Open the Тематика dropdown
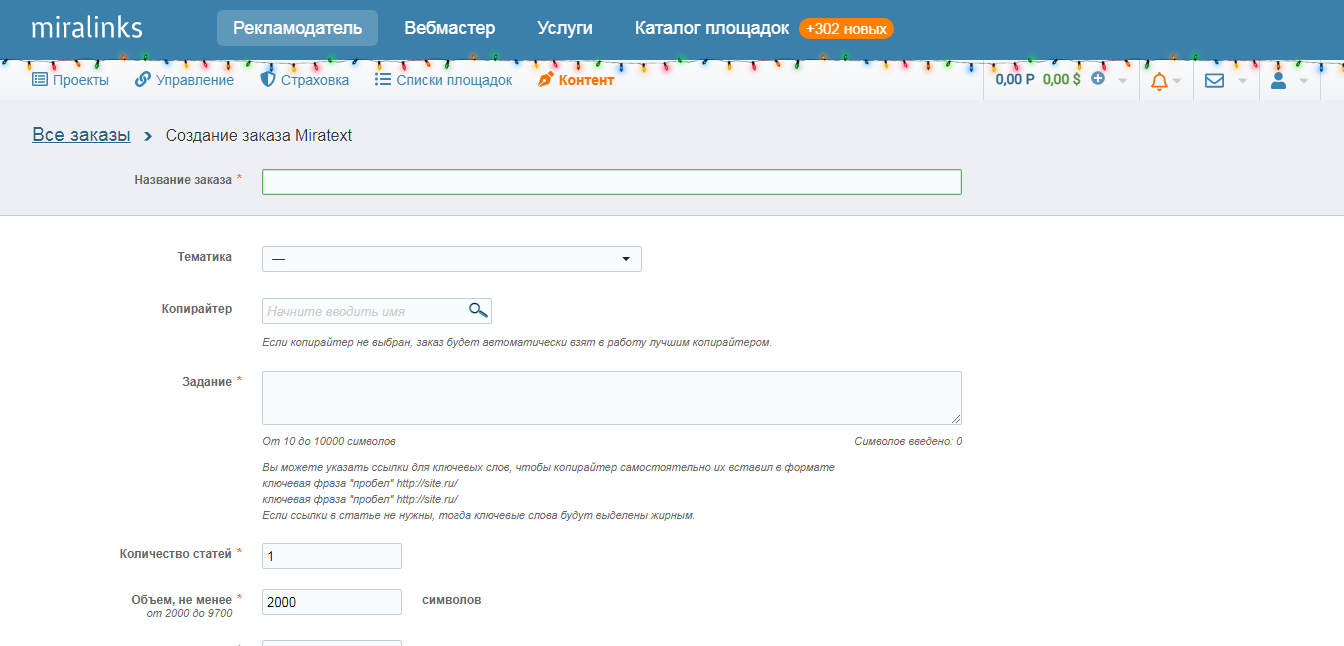 (x=451, y=259)
